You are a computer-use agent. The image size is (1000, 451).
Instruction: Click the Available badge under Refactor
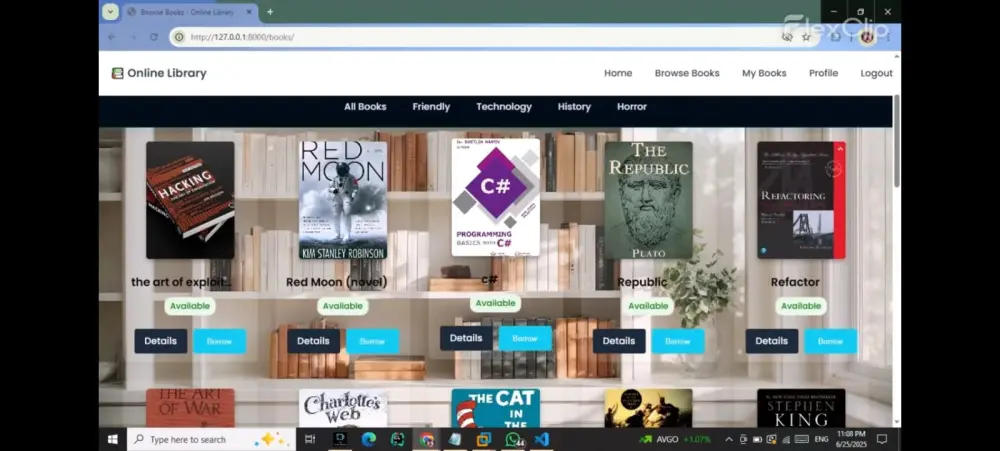tap(801, 306)
